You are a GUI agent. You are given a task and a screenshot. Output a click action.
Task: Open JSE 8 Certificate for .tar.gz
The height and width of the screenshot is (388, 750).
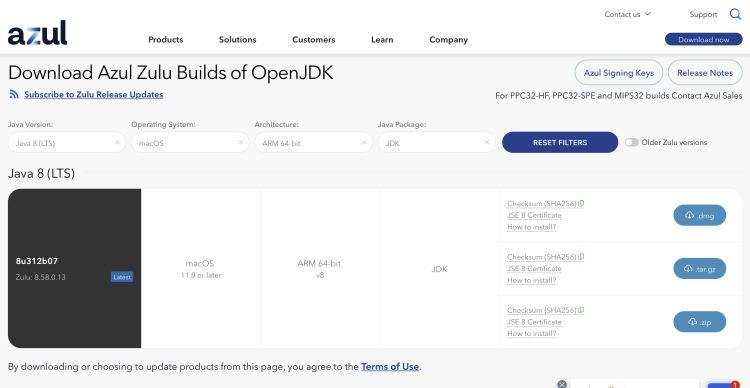(x=534, y=268)
